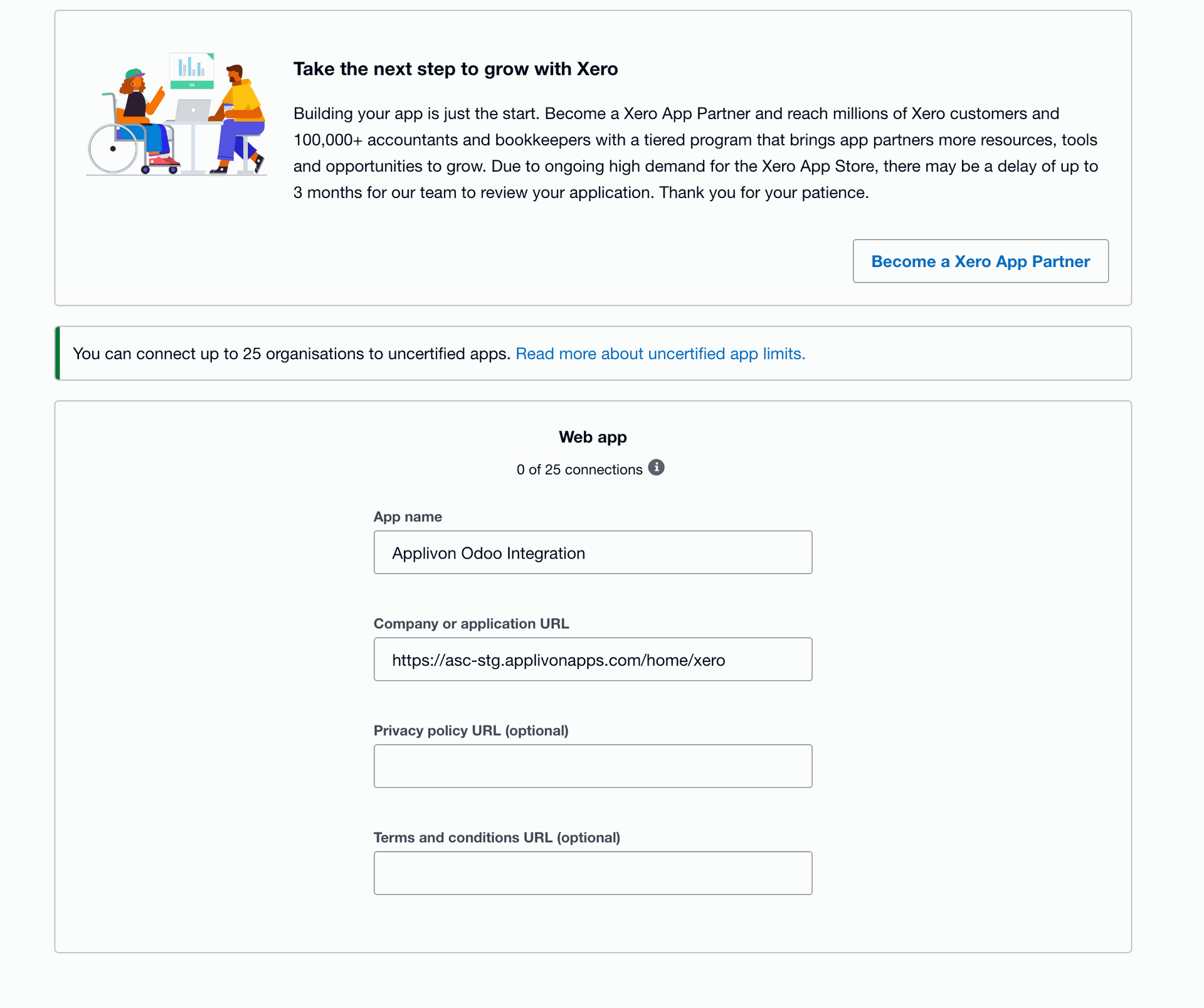Open the uncertified app limits link
This screenshot has height=1008, width=1204.
[x=660, y=354]
